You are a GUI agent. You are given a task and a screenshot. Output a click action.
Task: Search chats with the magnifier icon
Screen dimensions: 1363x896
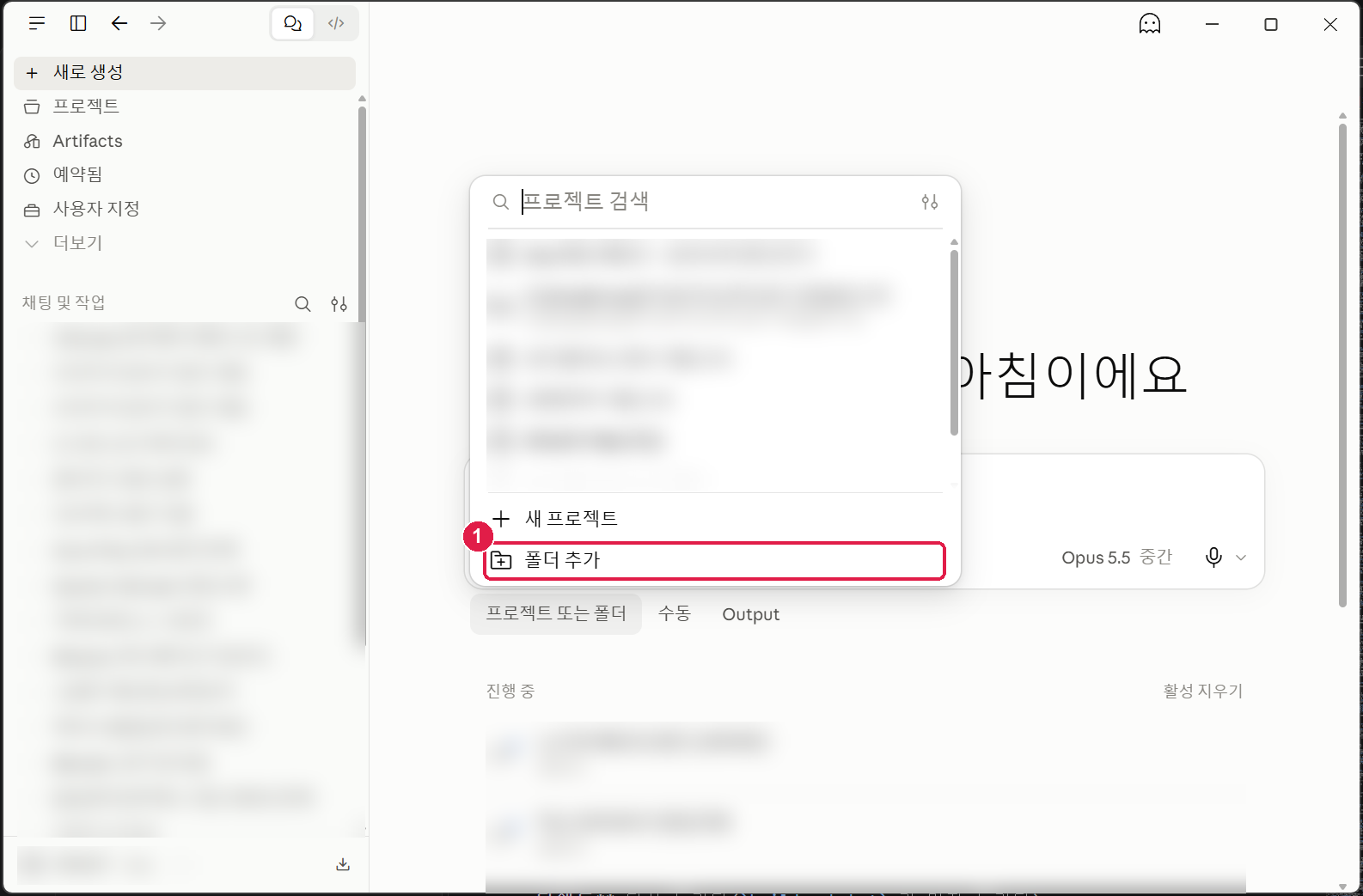pyautogui.click(x=303, y=303)
